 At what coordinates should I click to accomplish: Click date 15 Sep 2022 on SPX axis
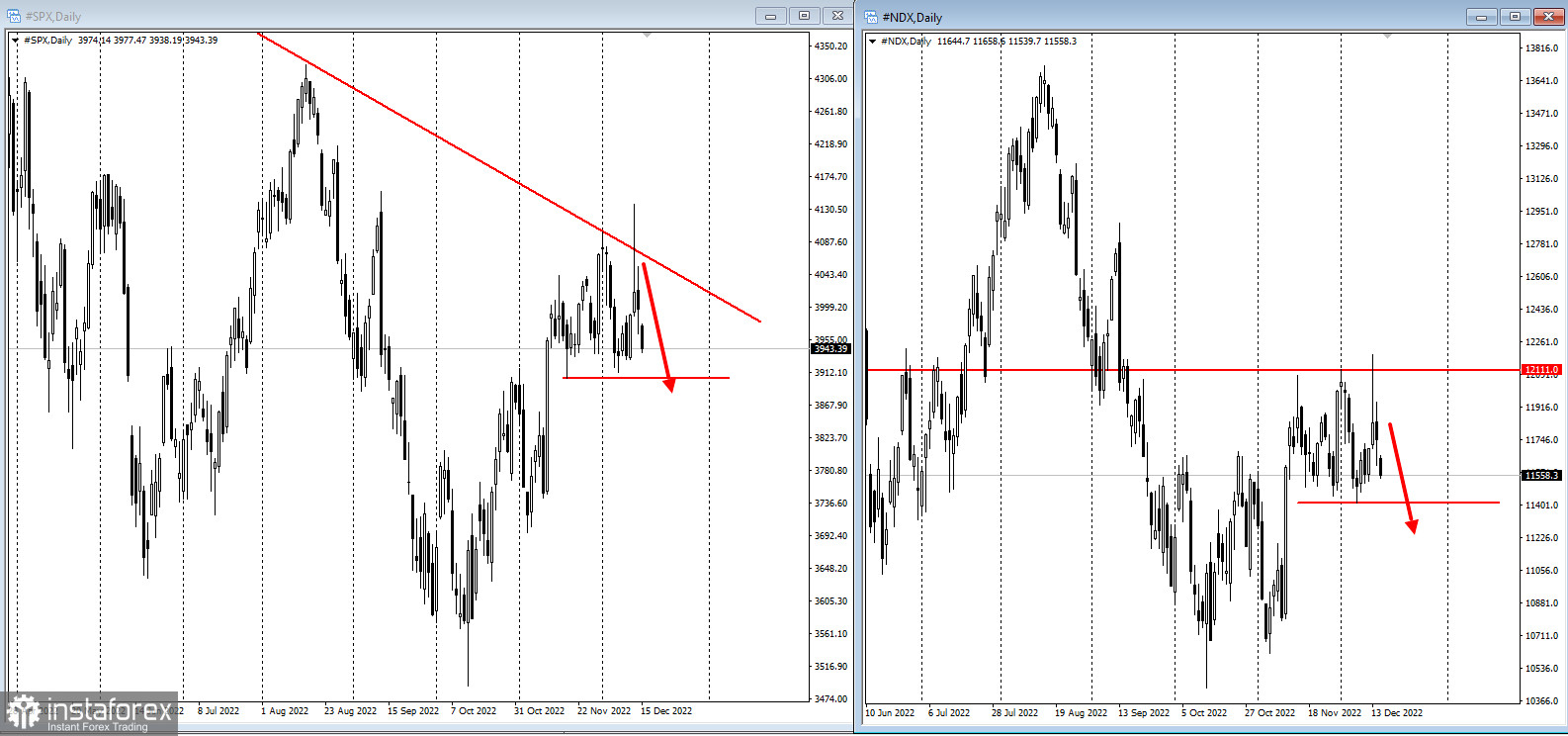[x=413, y=711]
